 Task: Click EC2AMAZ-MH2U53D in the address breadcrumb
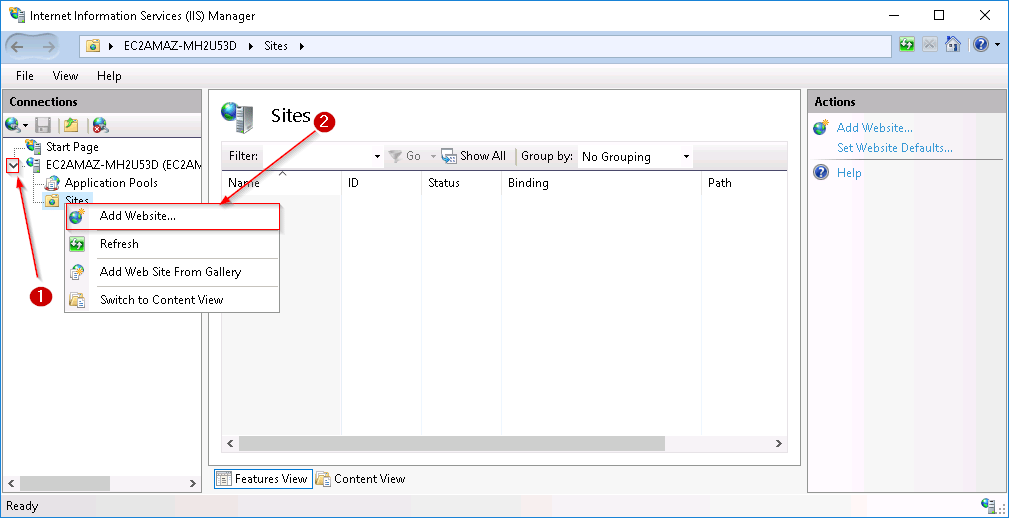(x=181, y=46)
